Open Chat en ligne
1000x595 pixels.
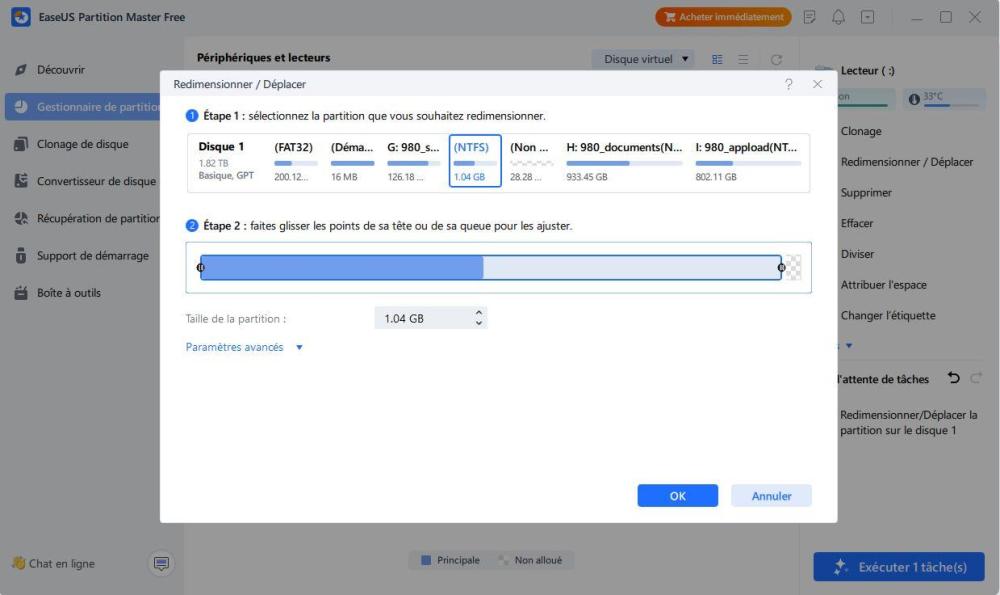pos(54,563)
